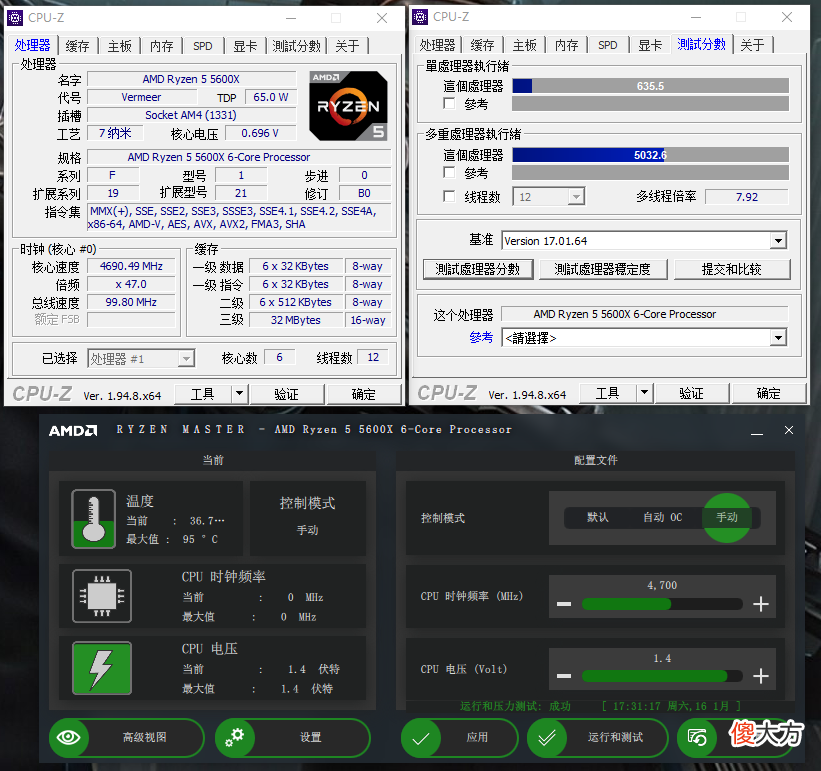Decrease CPU clock frequency with minus button

pyautogui.click(x=564, y=604)
